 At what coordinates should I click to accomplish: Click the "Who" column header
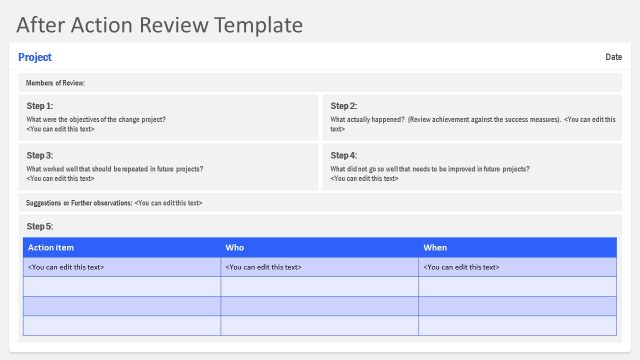(x=320, y=247)
